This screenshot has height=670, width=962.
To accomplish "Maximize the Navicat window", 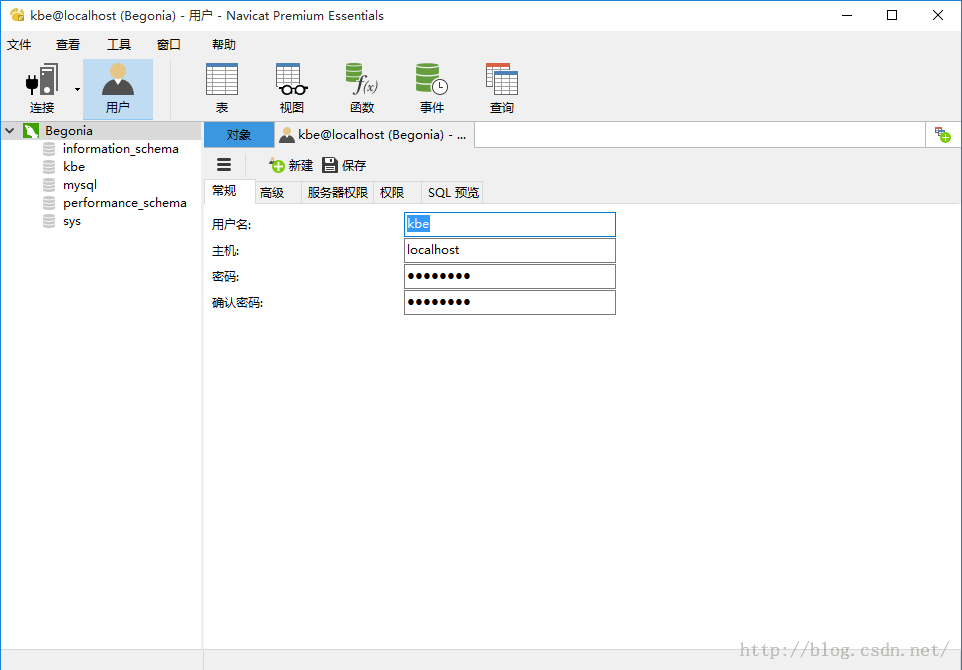I will click(892, 15).
